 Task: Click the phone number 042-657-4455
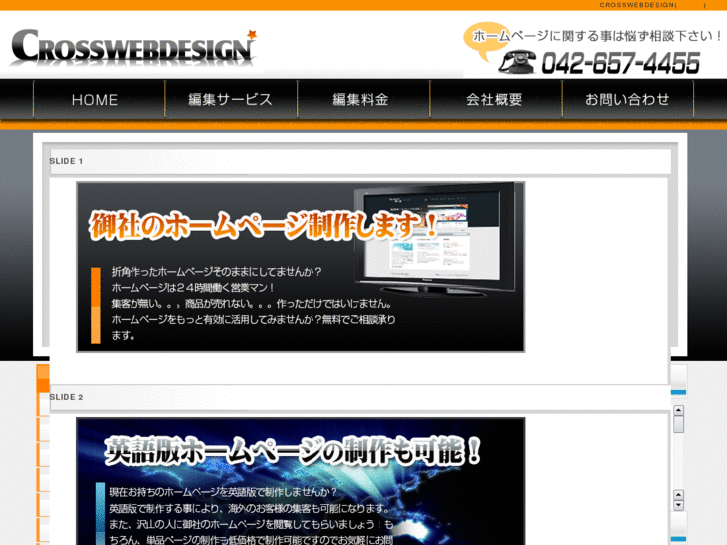[620, 63]
